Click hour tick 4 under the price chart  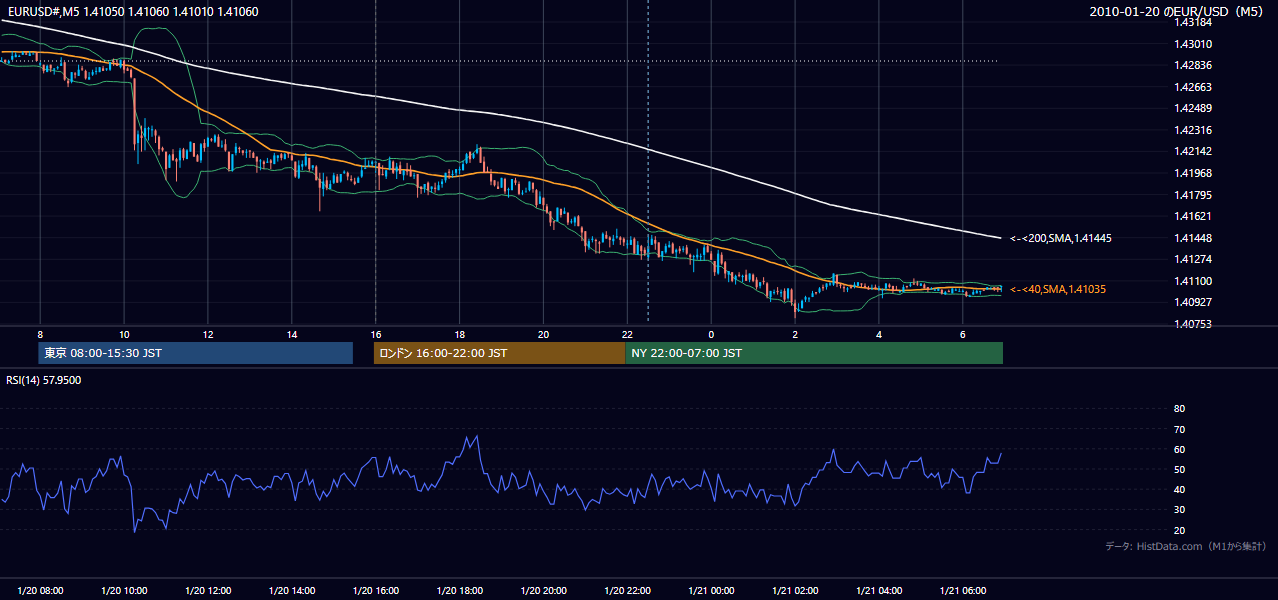click(879, 334)
